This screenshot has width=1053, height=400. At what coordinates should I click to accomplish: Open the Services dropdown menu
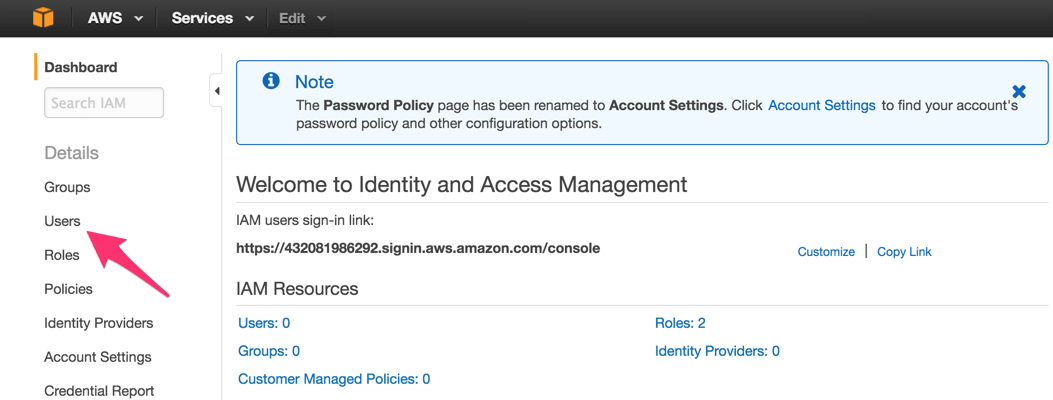[x=212, y=18]
